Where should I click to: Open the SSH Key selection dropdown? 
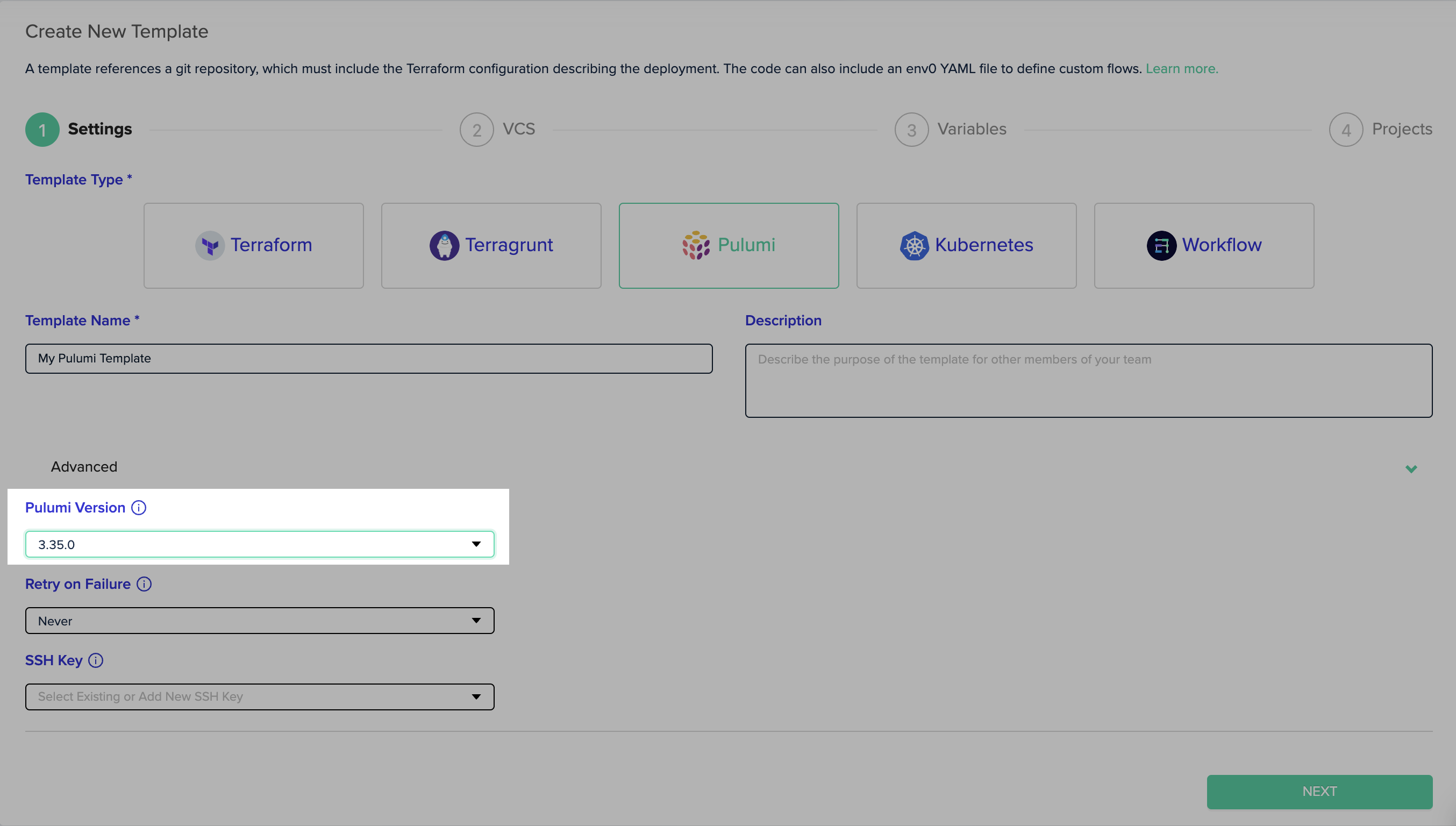(x=260, y=696)
